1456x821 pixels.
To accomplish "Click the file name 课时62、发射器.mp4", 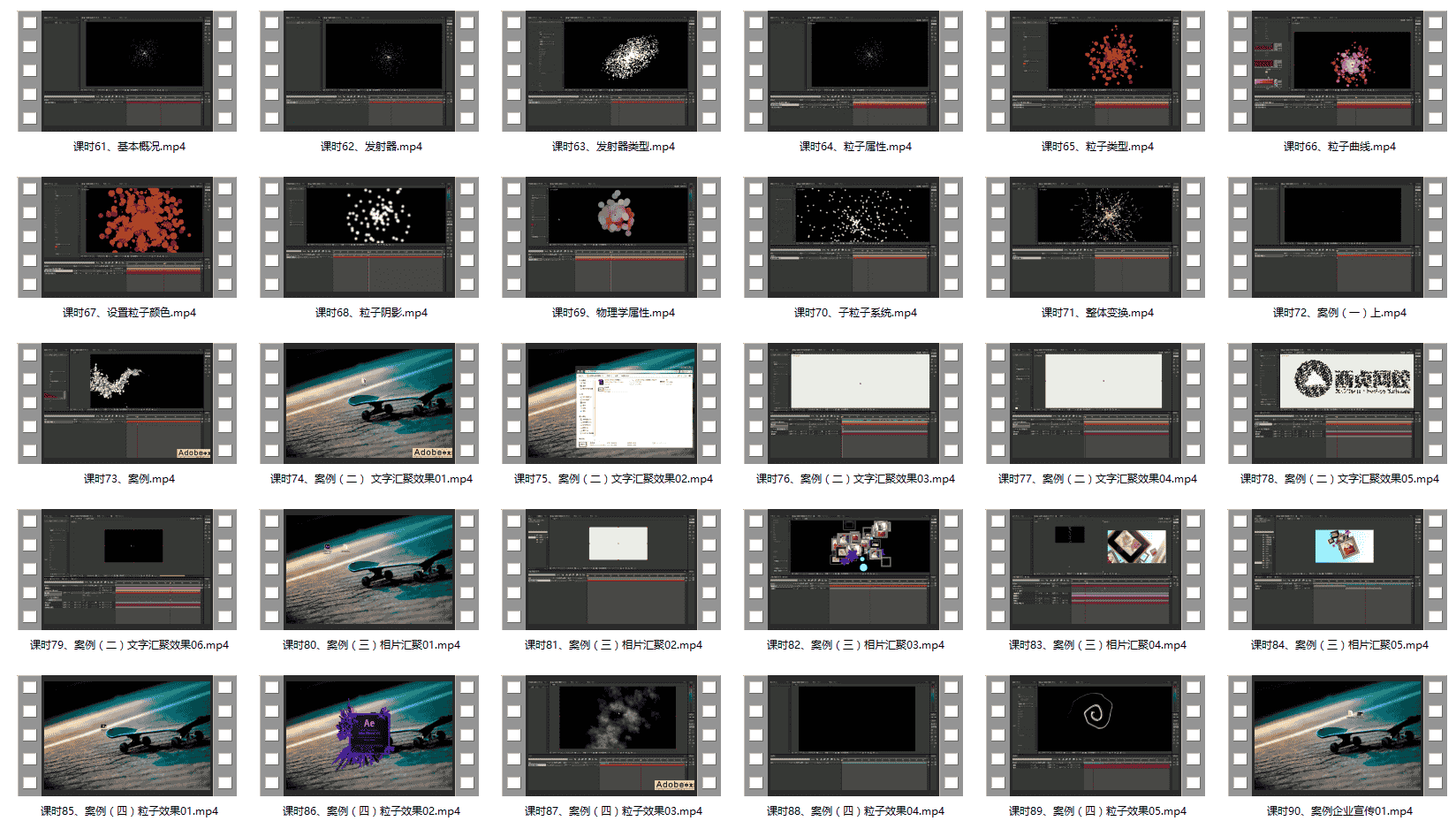I will pyautogui.click(x=371, y=147).
